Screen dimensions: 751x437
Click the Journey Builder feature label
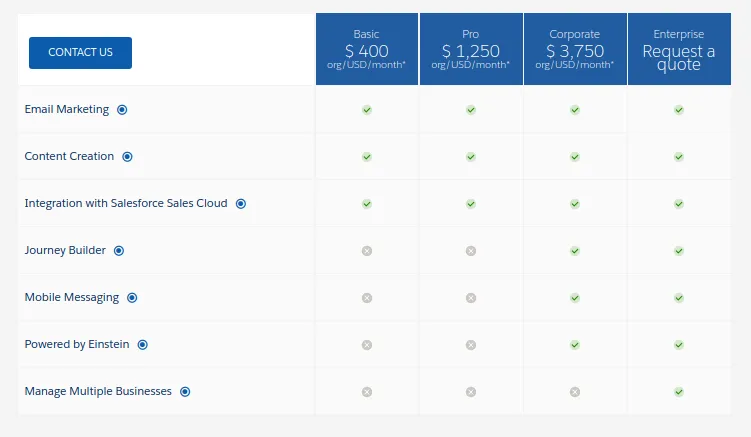pyautogui.click(x=65, y=251)
